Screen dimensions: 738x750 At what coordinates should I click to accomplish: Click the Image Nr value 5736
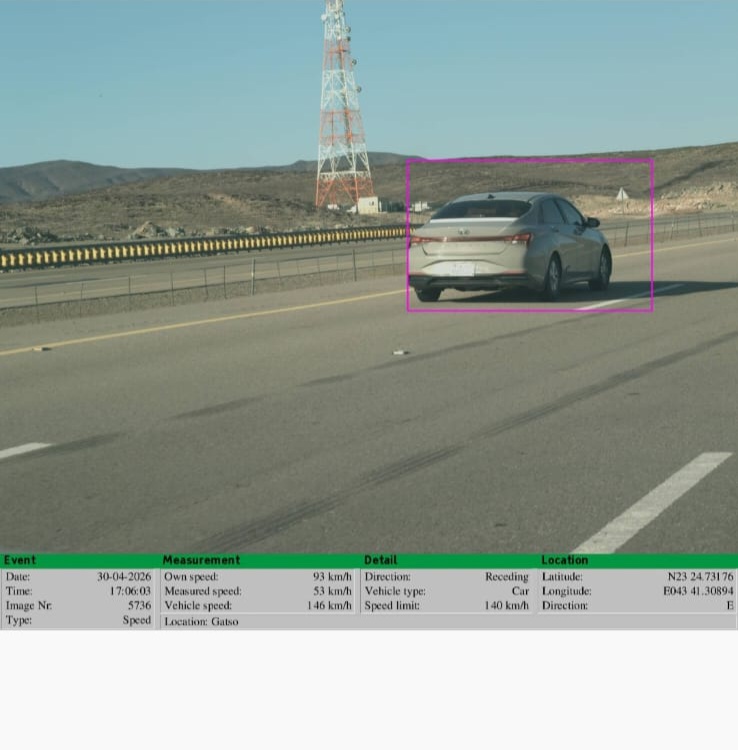[x=140, y=606]
